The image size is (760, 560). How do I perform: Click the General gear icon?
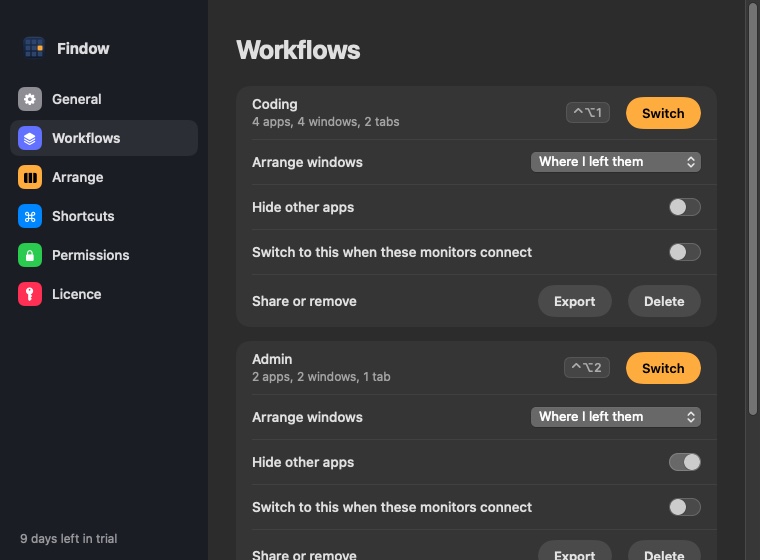coord(30,99)
